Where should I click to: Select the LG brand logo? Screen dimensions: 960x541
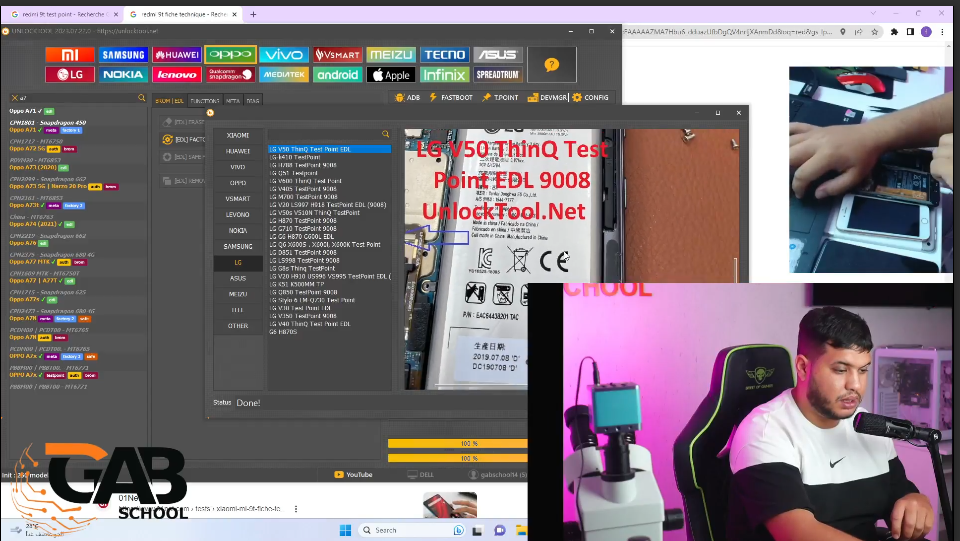pos(70,75)
